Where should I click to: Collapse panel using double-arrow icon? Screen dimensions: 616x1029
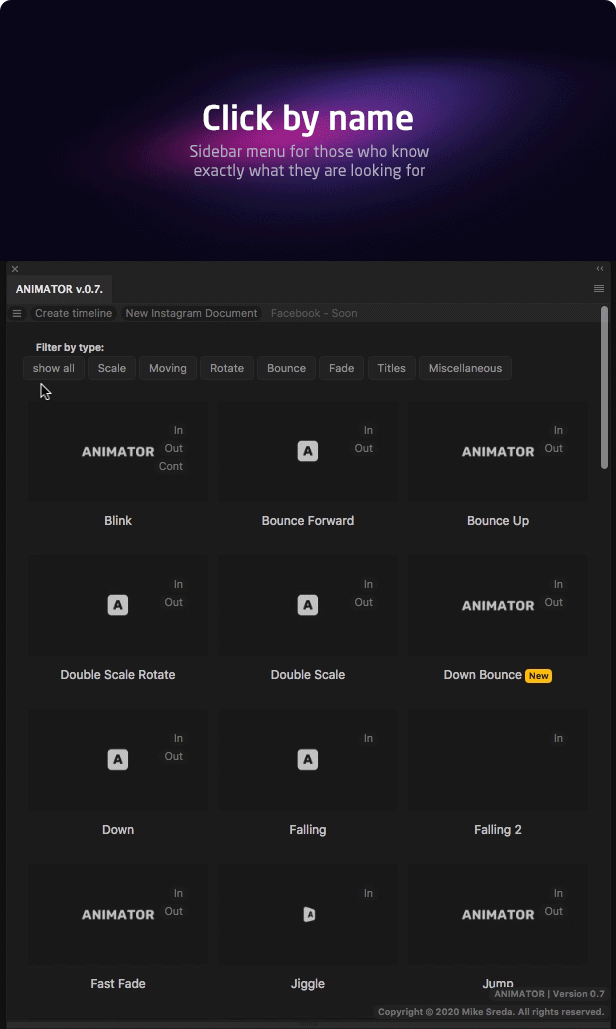coord(600,269)
